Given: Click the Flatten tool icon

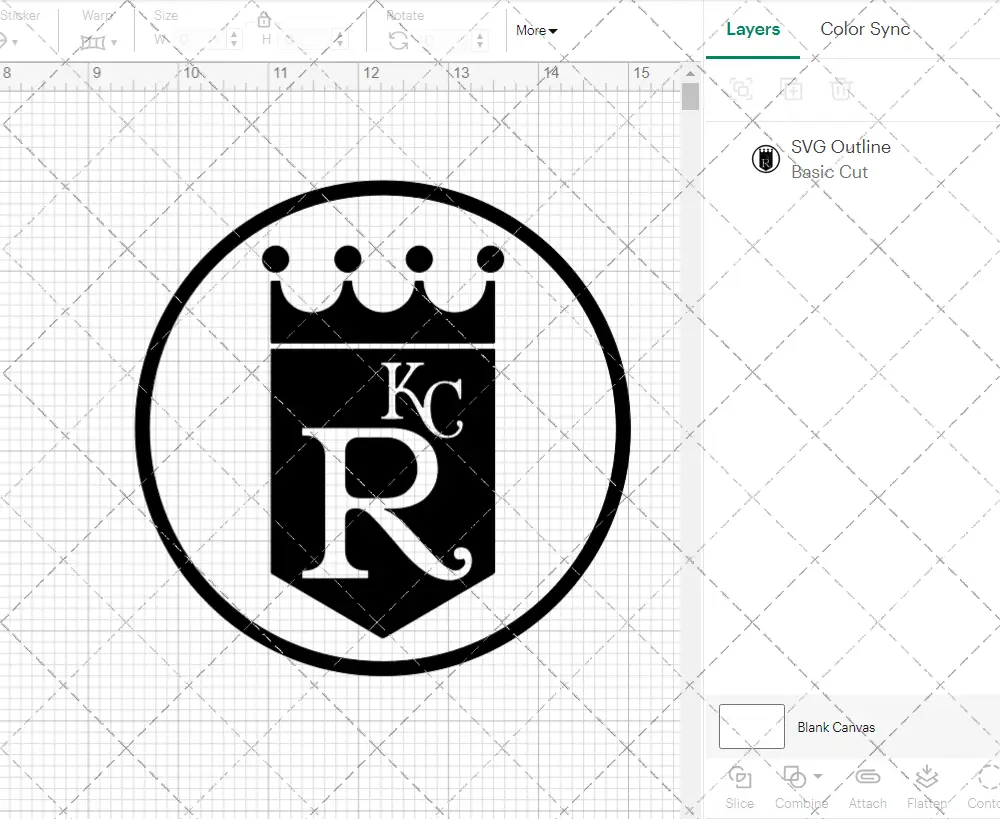Looking at the screenshot, I should pos(926,777).
